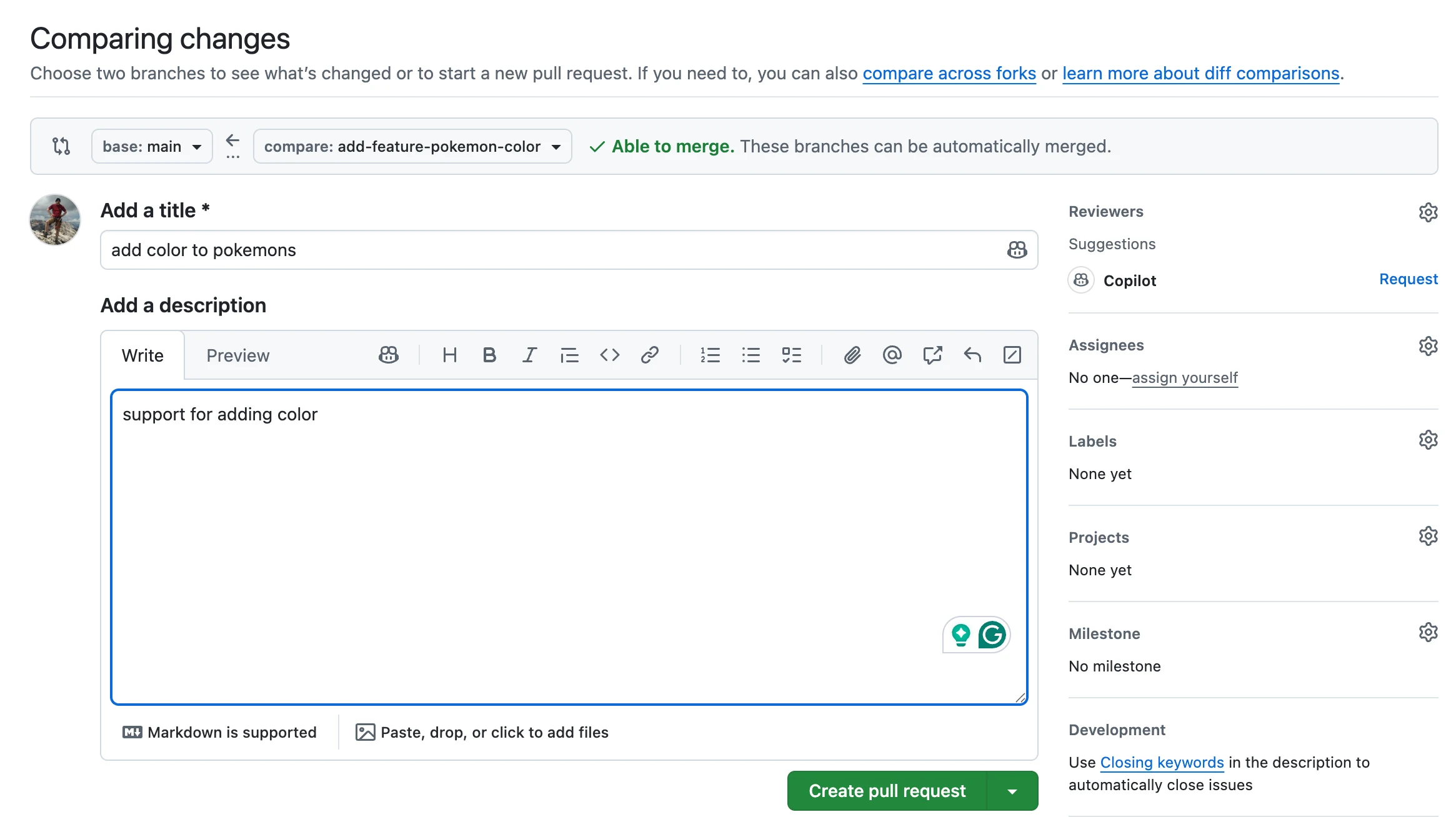
Task: Insert an unordered bullet list
Action: click(x=750, y=355)
